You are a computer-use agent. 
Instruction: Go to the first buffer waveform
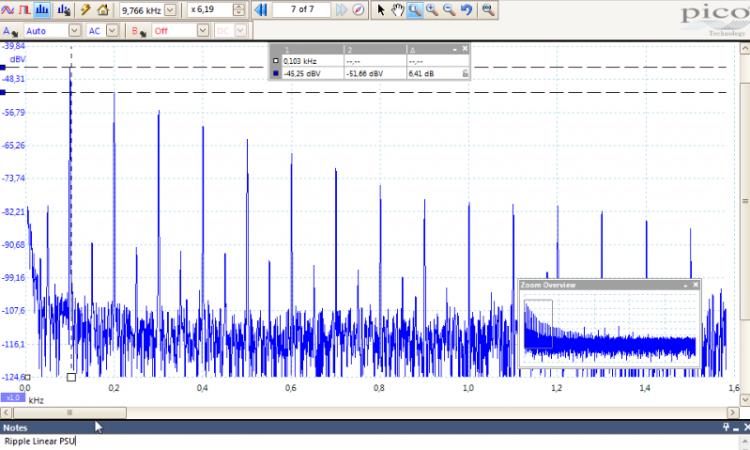click(261, 10)
